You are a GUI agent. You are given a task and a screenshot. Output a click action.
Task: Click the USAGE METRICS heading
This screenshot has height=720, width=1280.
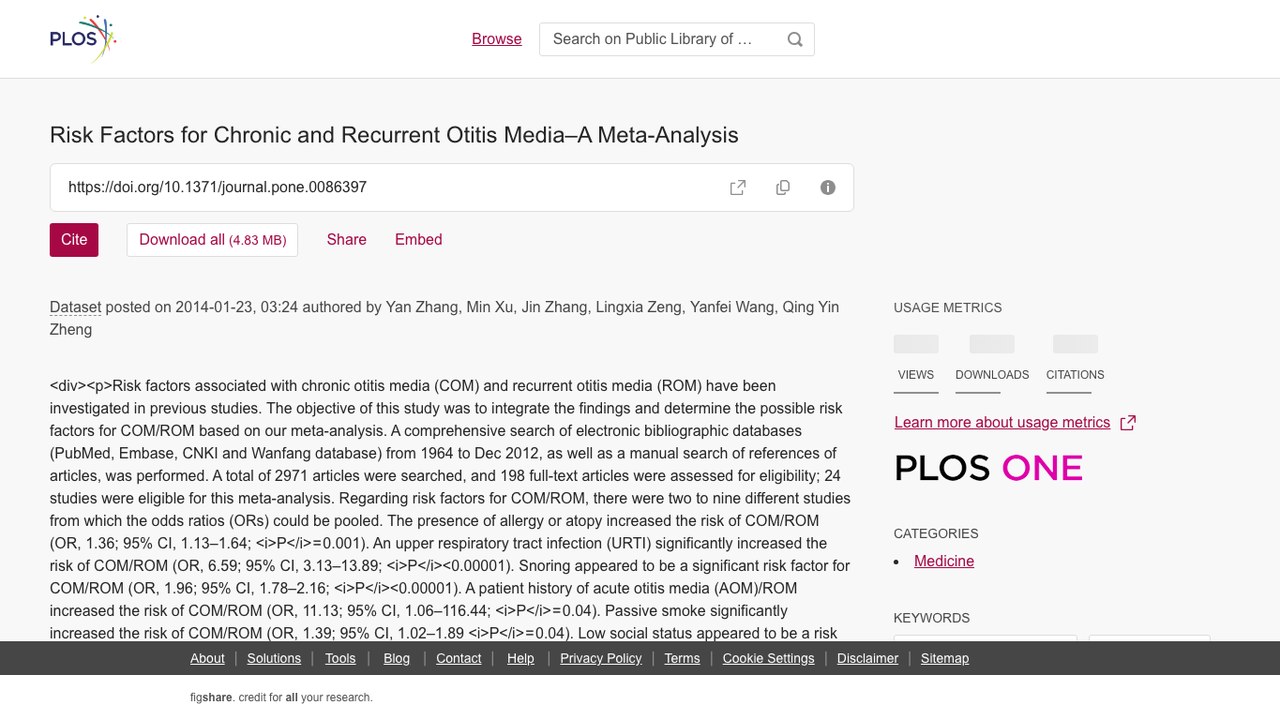point(948,308)
